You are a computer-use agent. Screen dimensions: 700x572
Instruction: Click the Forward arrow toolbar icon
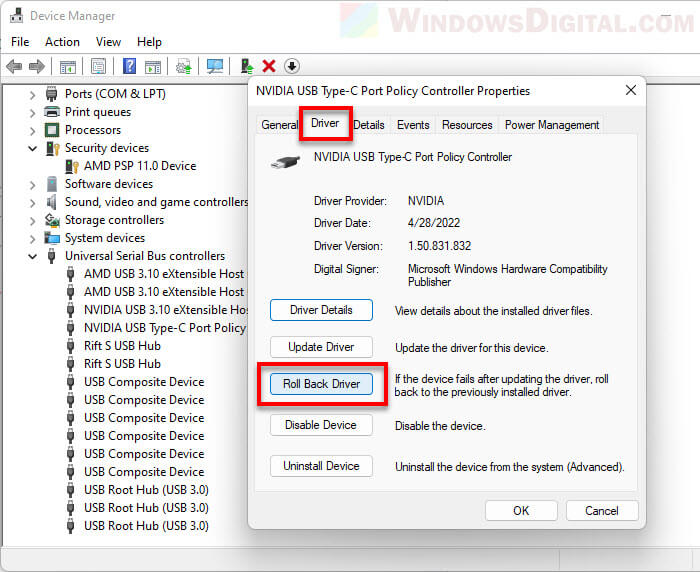(x=37, y=67)
